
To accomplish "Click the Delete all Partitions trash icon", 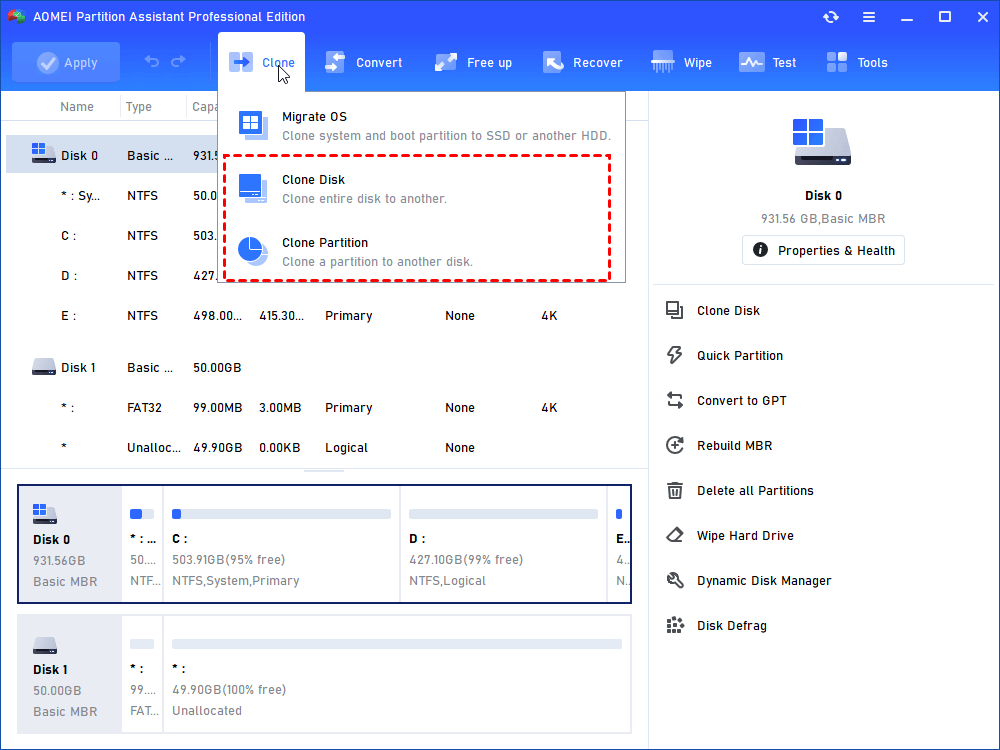I will 675,490.
